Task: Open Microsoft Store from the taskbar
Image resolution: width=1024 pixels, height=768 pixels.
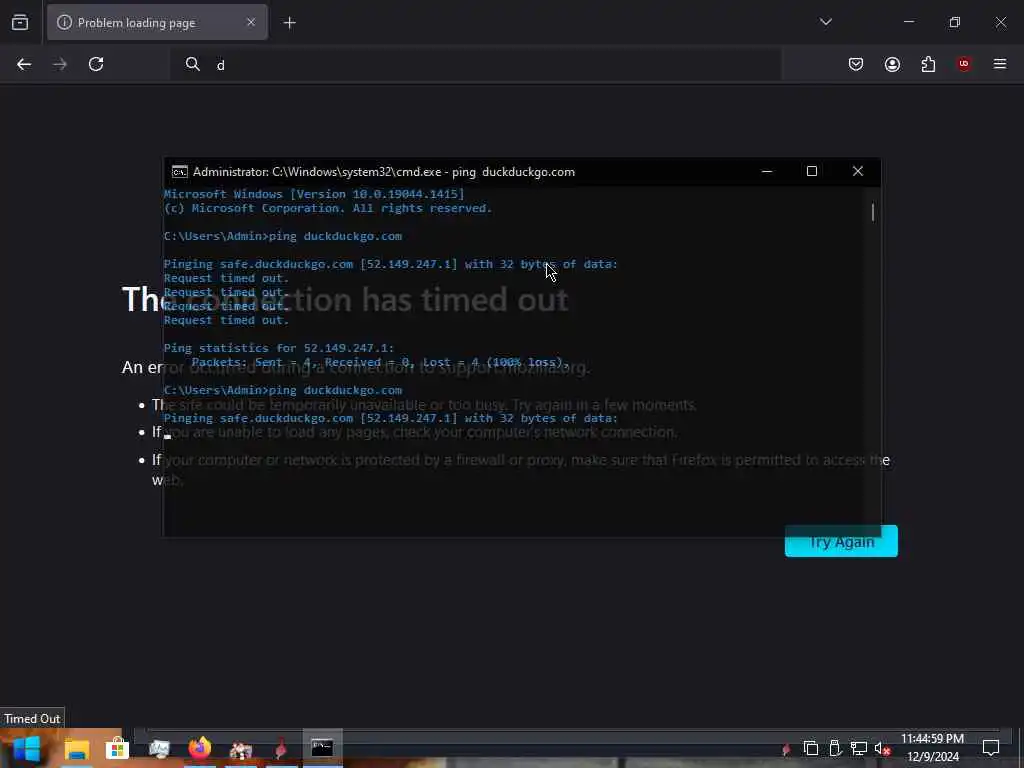Action: pyautogui.click(x=118, y=748)
